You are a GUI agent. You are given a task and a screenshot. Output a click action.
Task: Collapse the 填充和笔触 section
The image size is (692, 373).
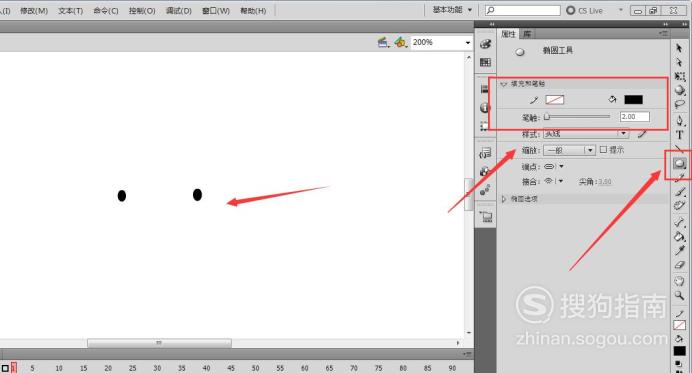tap(504, 83)
